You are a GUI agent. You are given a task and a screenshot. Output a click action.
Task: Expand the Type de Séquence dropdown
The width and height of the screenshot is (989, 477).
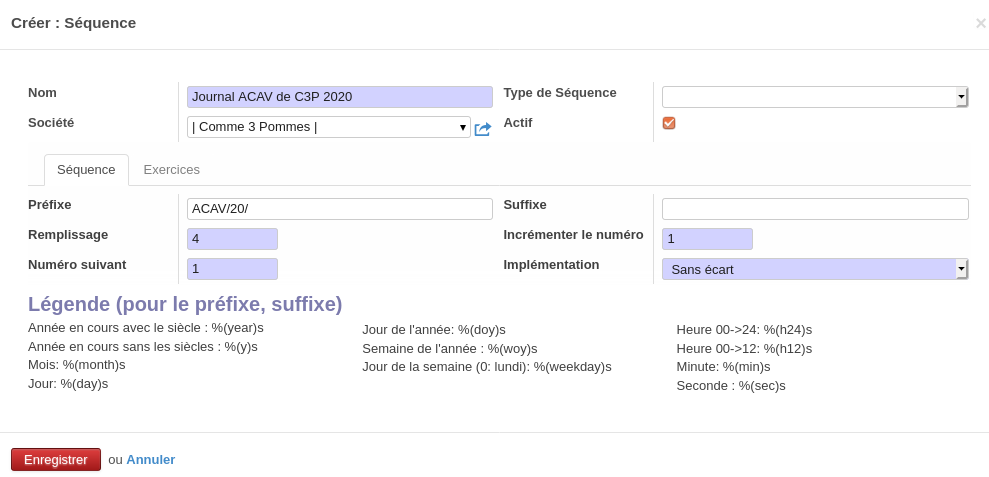point(961,97)
